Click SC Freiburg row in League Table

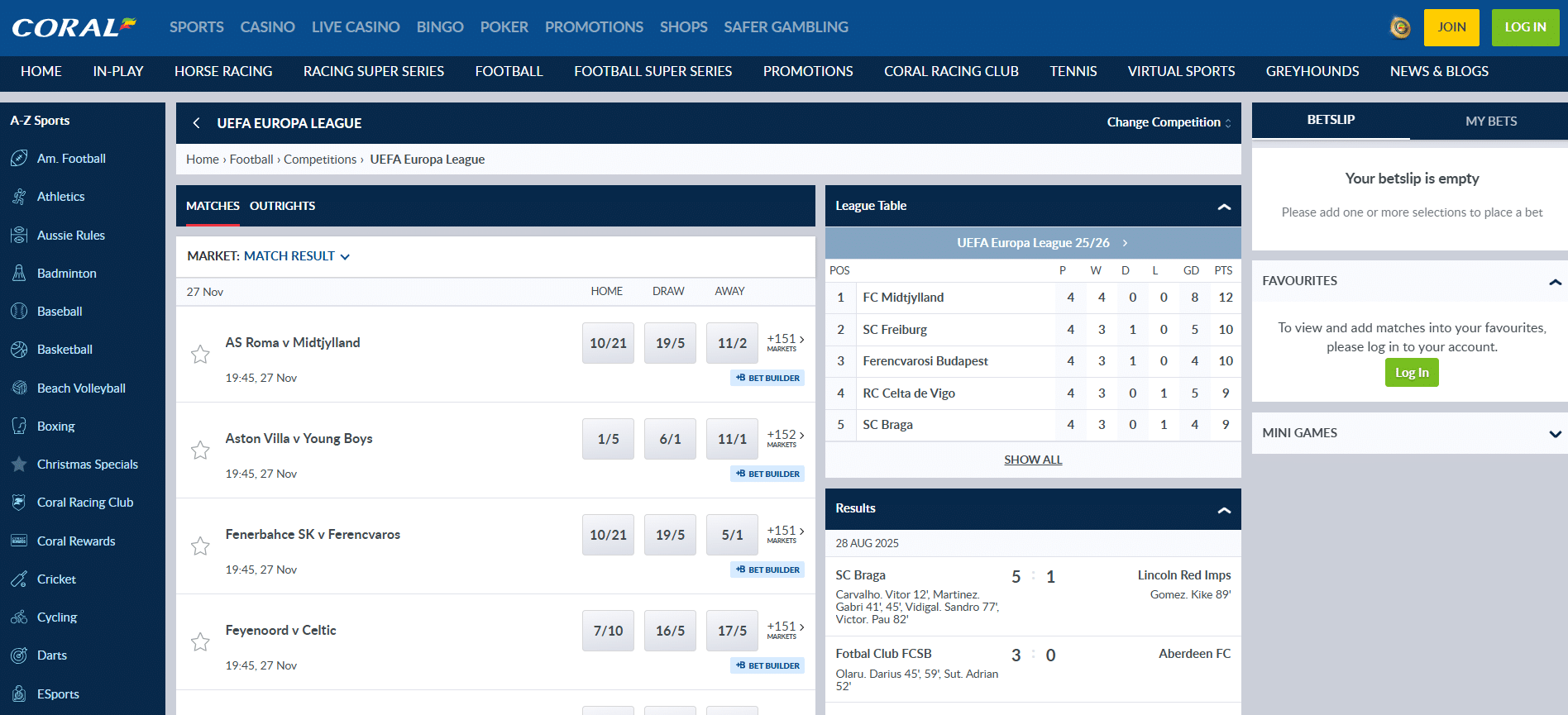[x=1033, y=329]
